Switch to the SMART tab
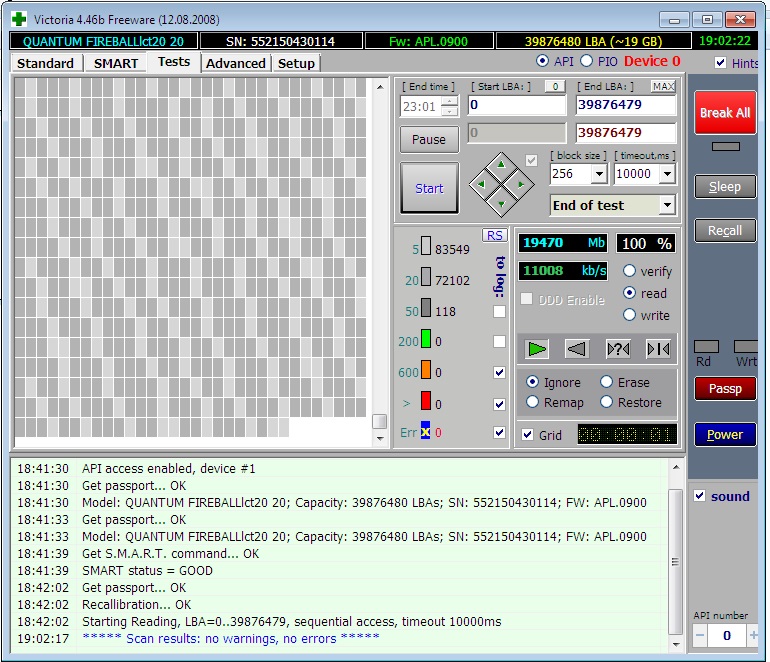Viewport: 770px width, 662px height. [116, 63]
